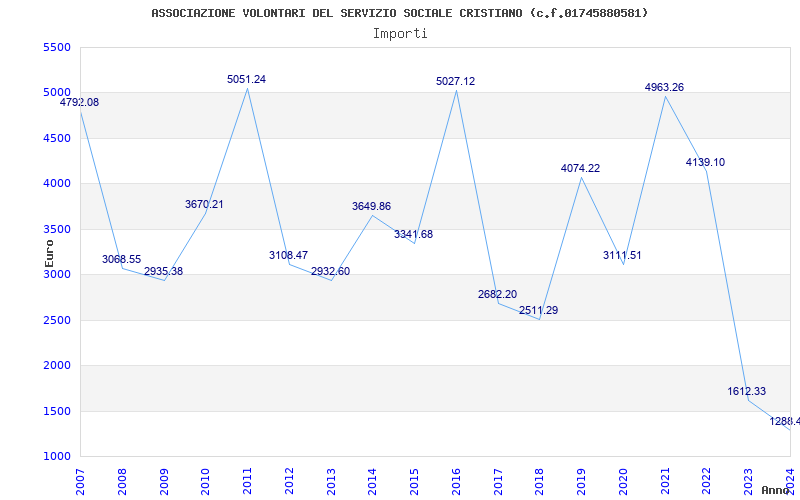800x500 pixels.
Task: Click the 1500 y-axis tick label
Action: (x=57, y=411)
